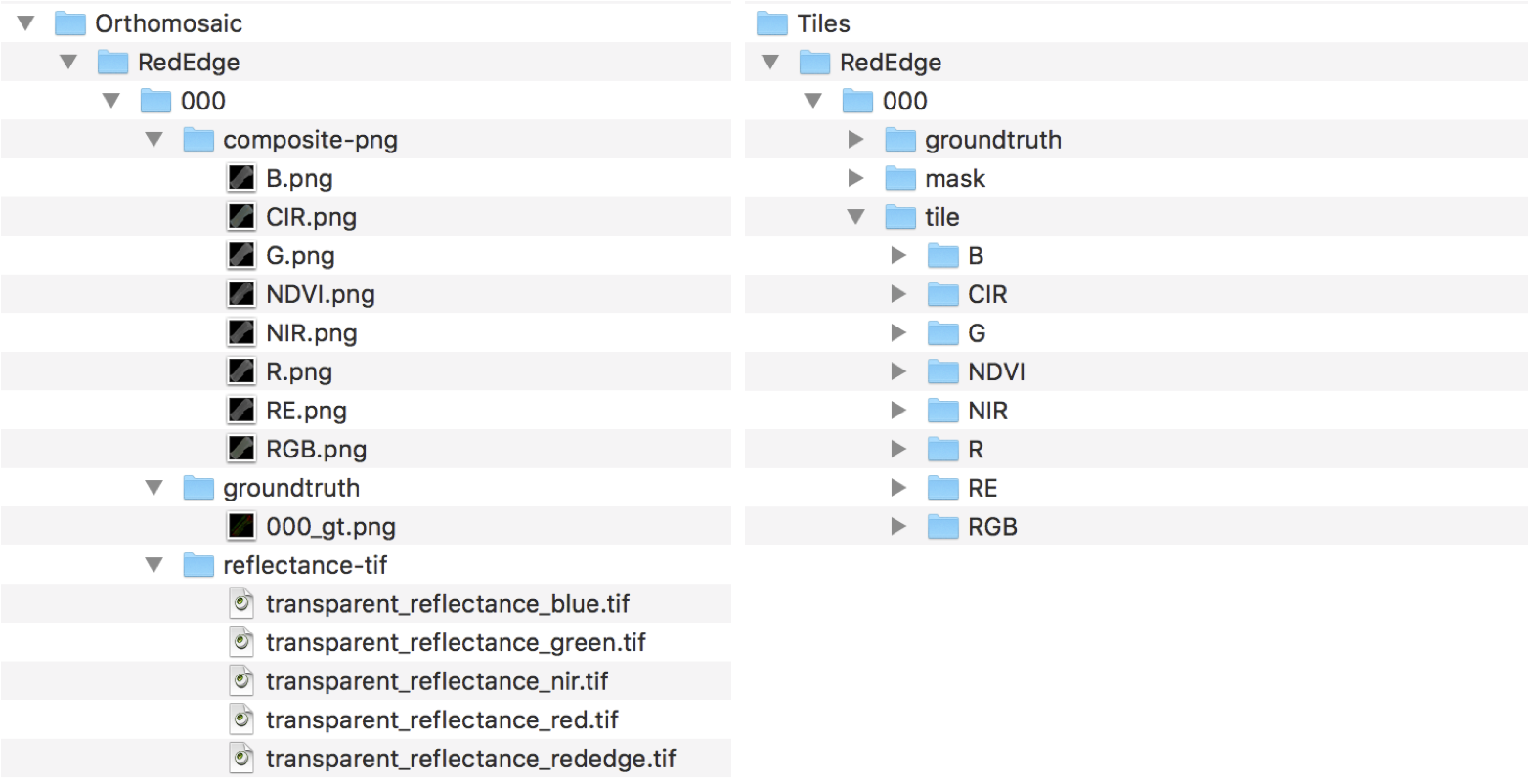Select the NDVI.png image file icon
Image resolution: width=1528 pixels, height=784 pixels.
pos(241,294)
